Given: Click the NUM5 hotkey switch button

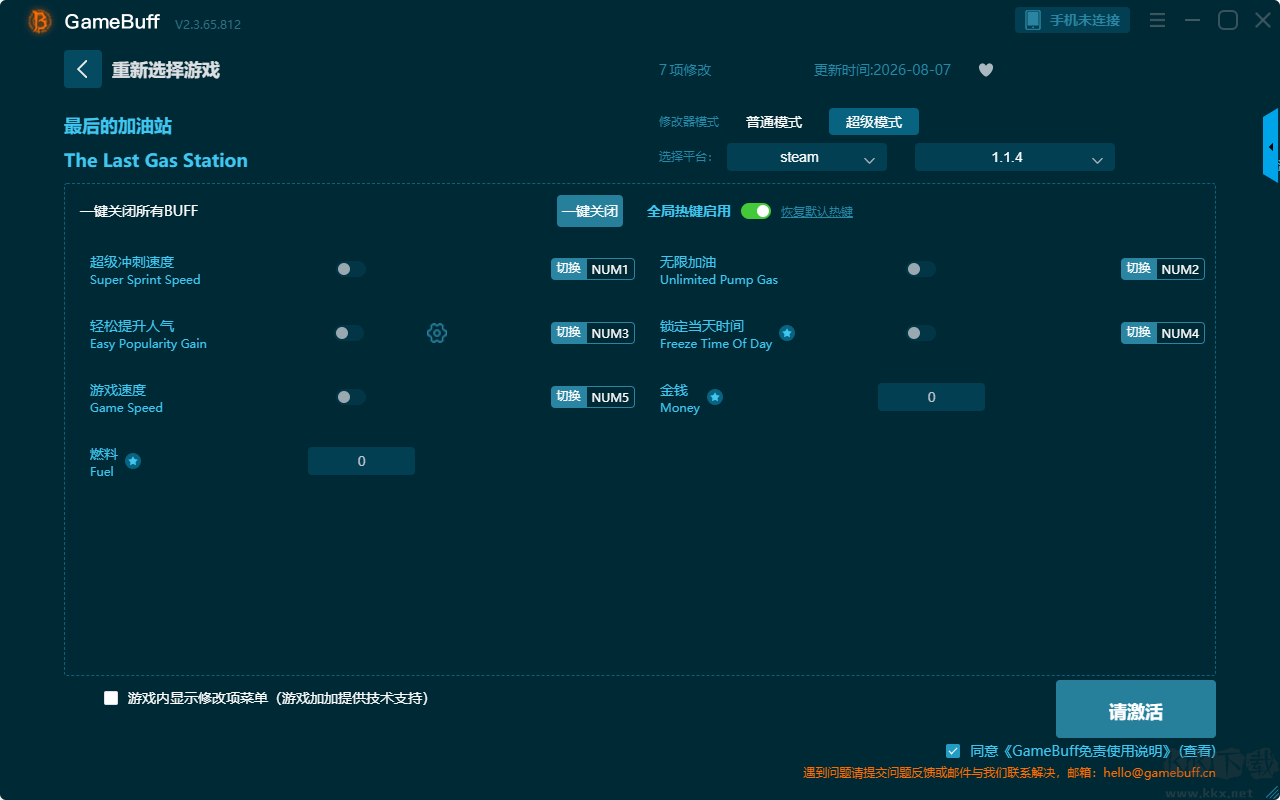Looking at the screenshot, I should 593,397.
